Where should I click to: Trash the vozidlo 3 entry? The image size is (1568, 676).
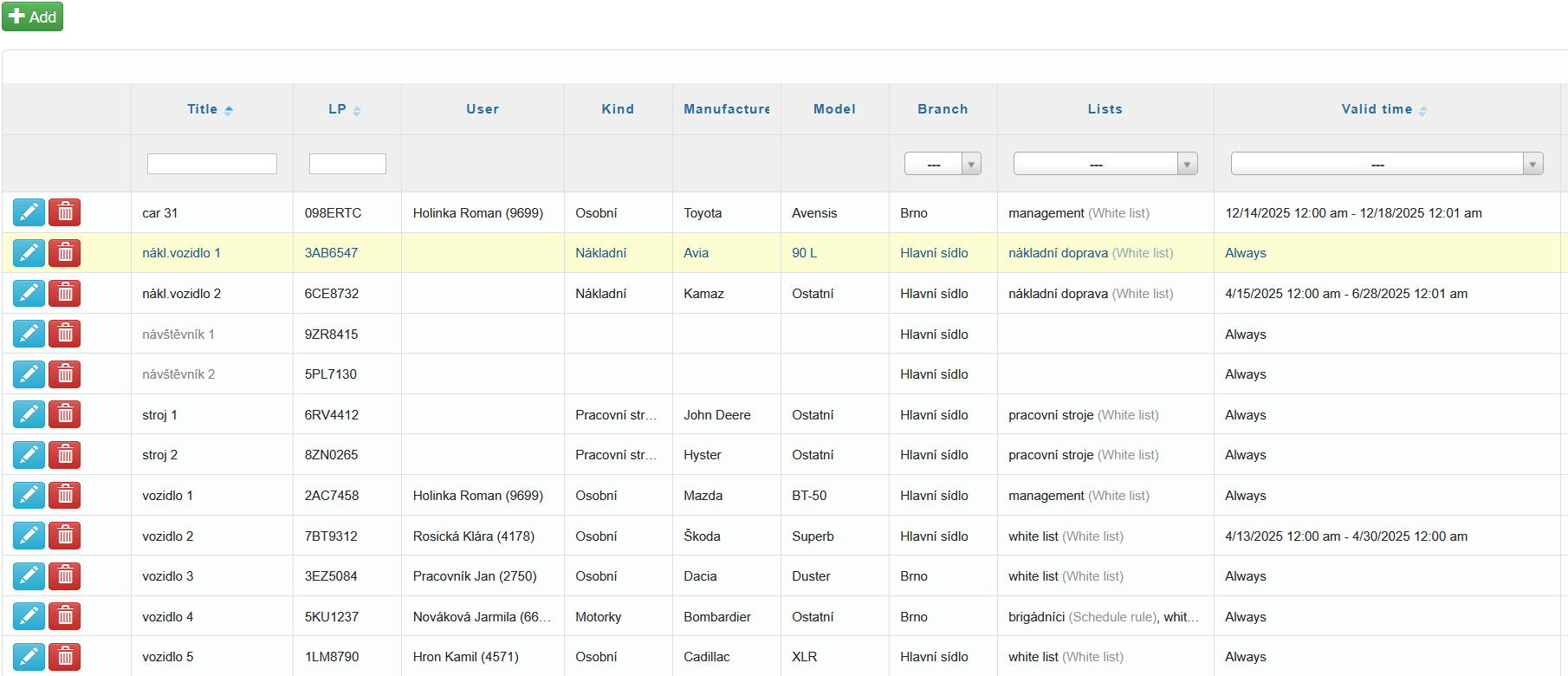(x=65, y=576)
